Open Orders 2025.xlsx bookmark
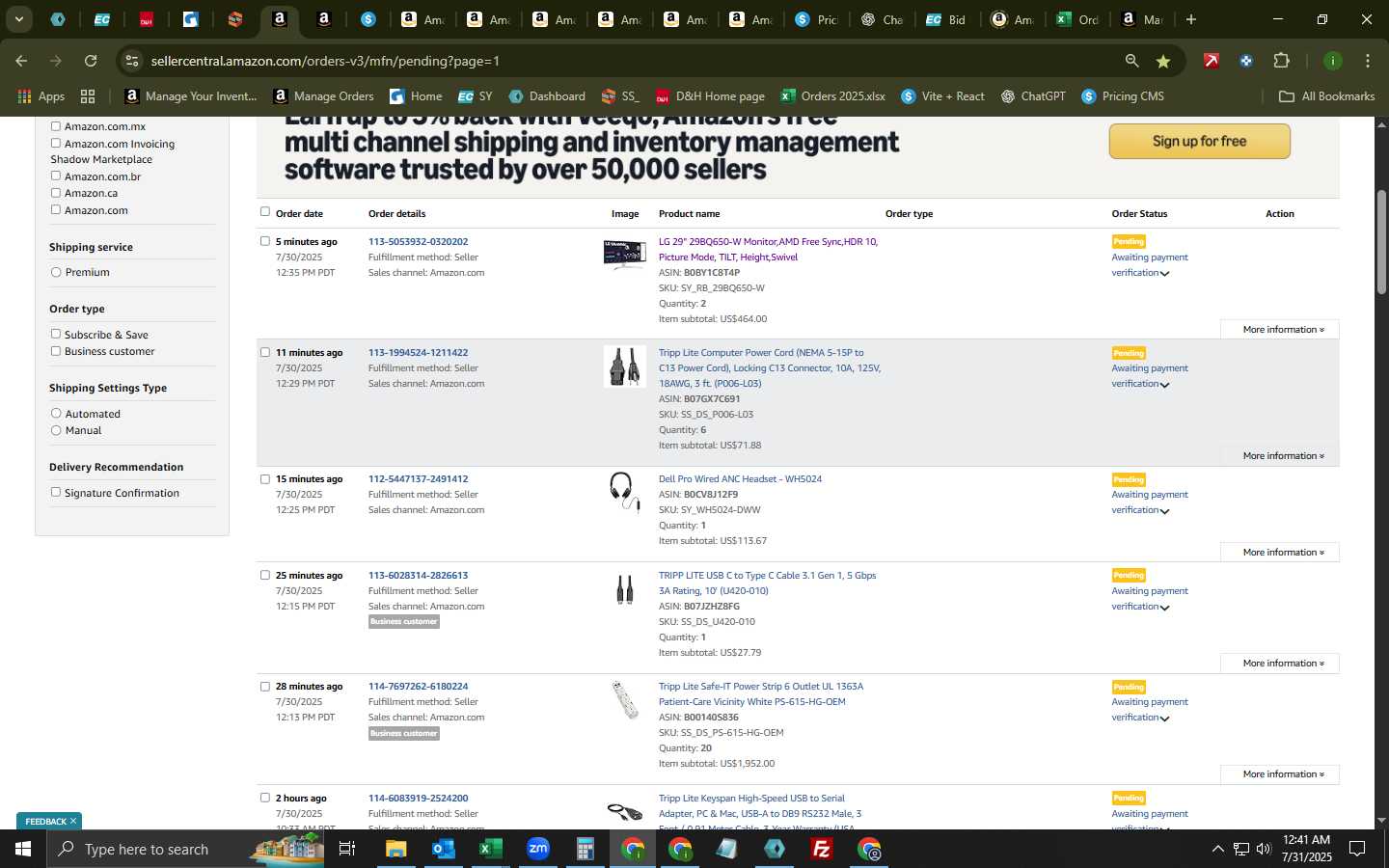This screenshot has height=868, width=1389. point(832,96)
